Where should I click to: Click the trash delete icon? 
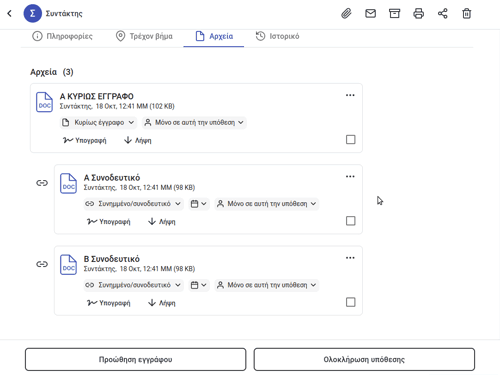coord(466,13)
